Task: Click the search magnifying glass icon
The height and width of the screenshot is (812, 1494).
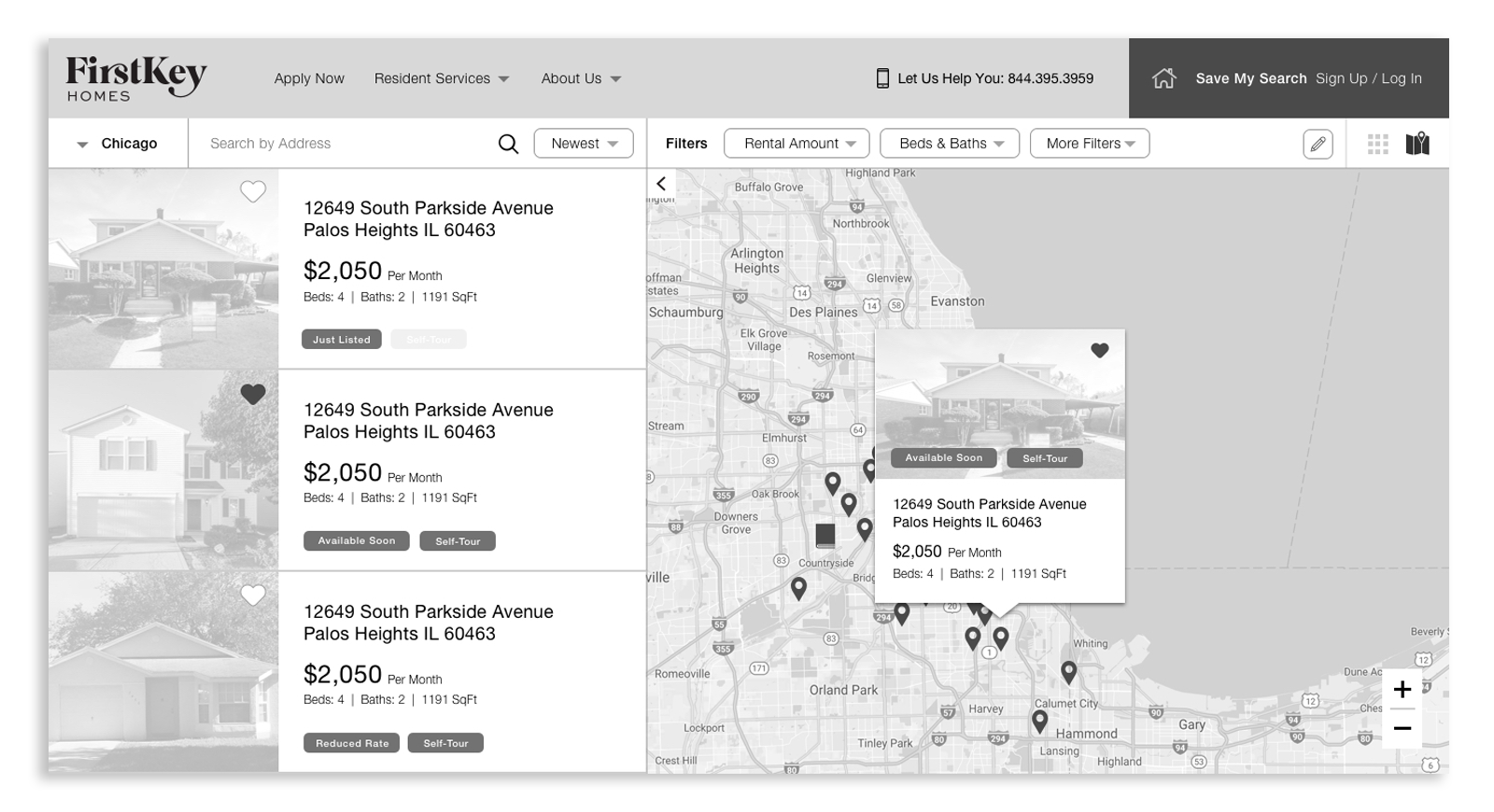Action: (508, 144)
